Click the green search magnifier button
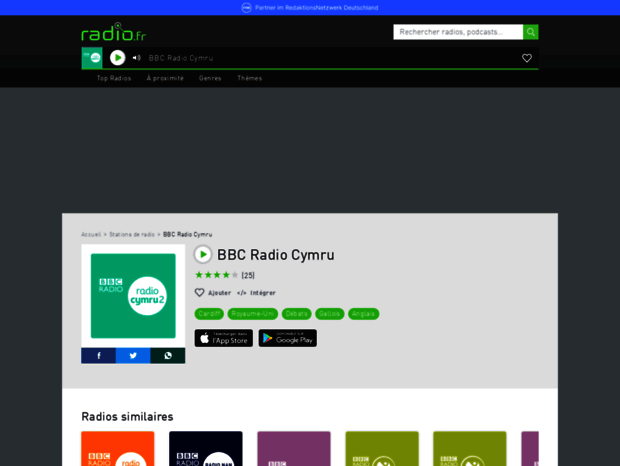 (530, 32)
